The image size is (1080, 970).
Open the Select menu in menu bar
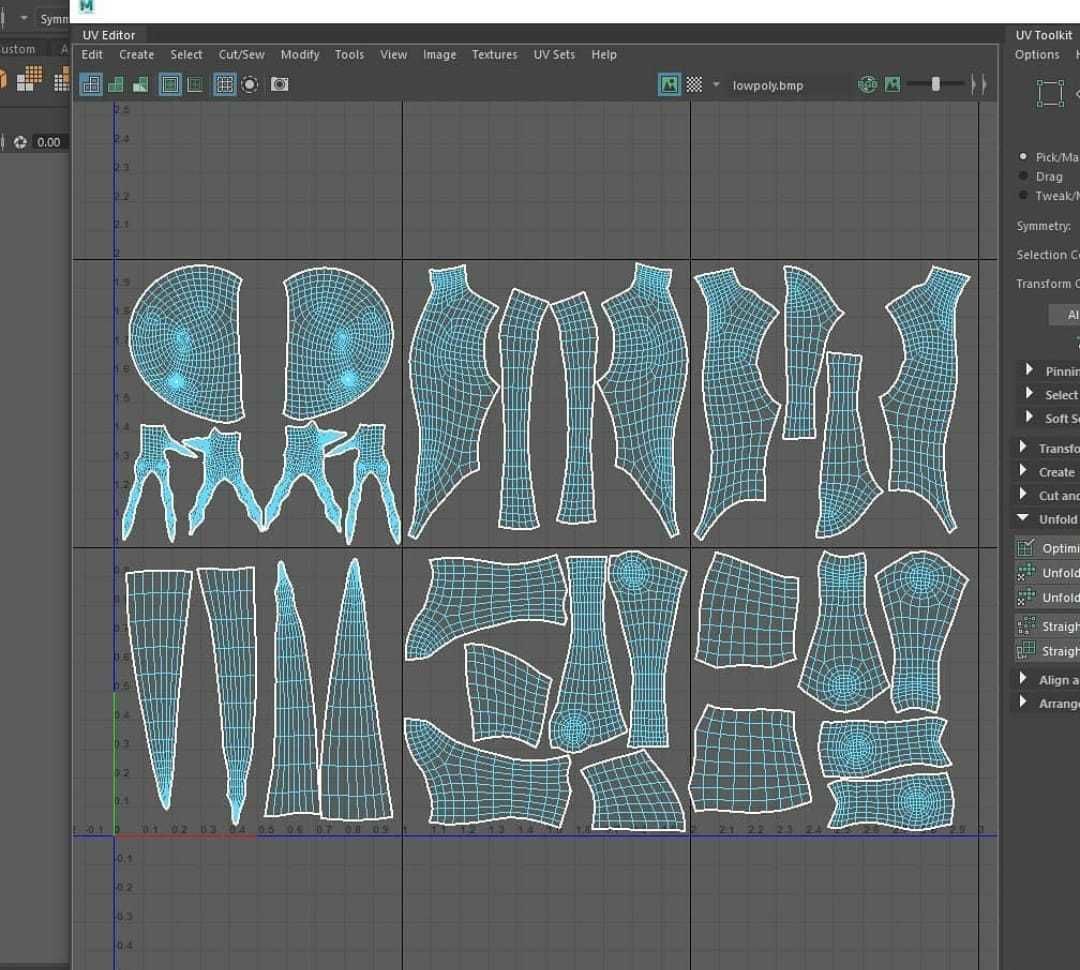pyautogui.click(x=186, y=54)
